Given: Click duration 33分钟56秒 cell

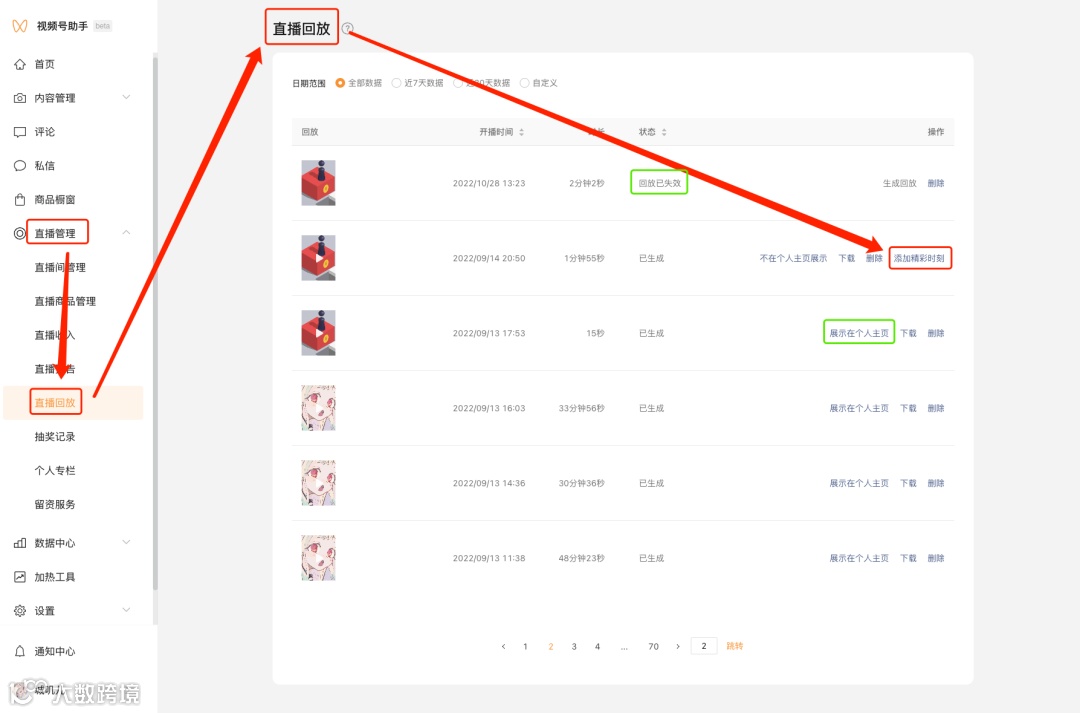Looking at the screenshot, I should coord(581,409).
